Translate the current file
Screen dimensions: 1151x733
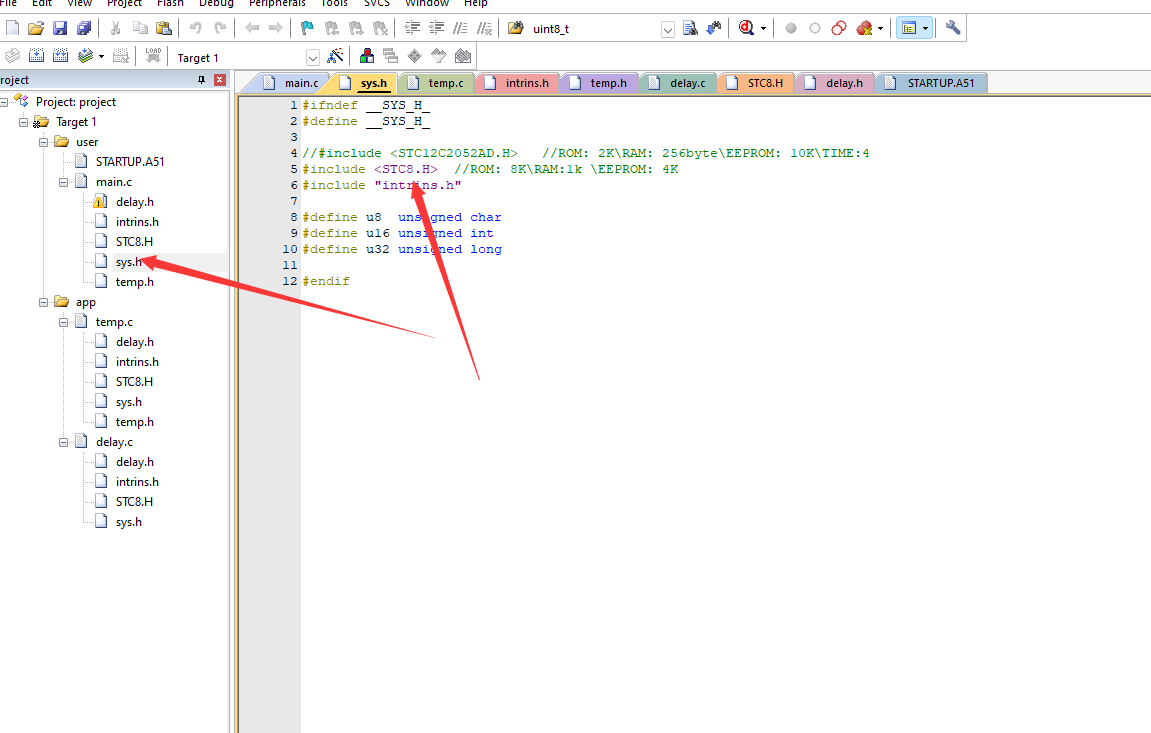[12, 56]
